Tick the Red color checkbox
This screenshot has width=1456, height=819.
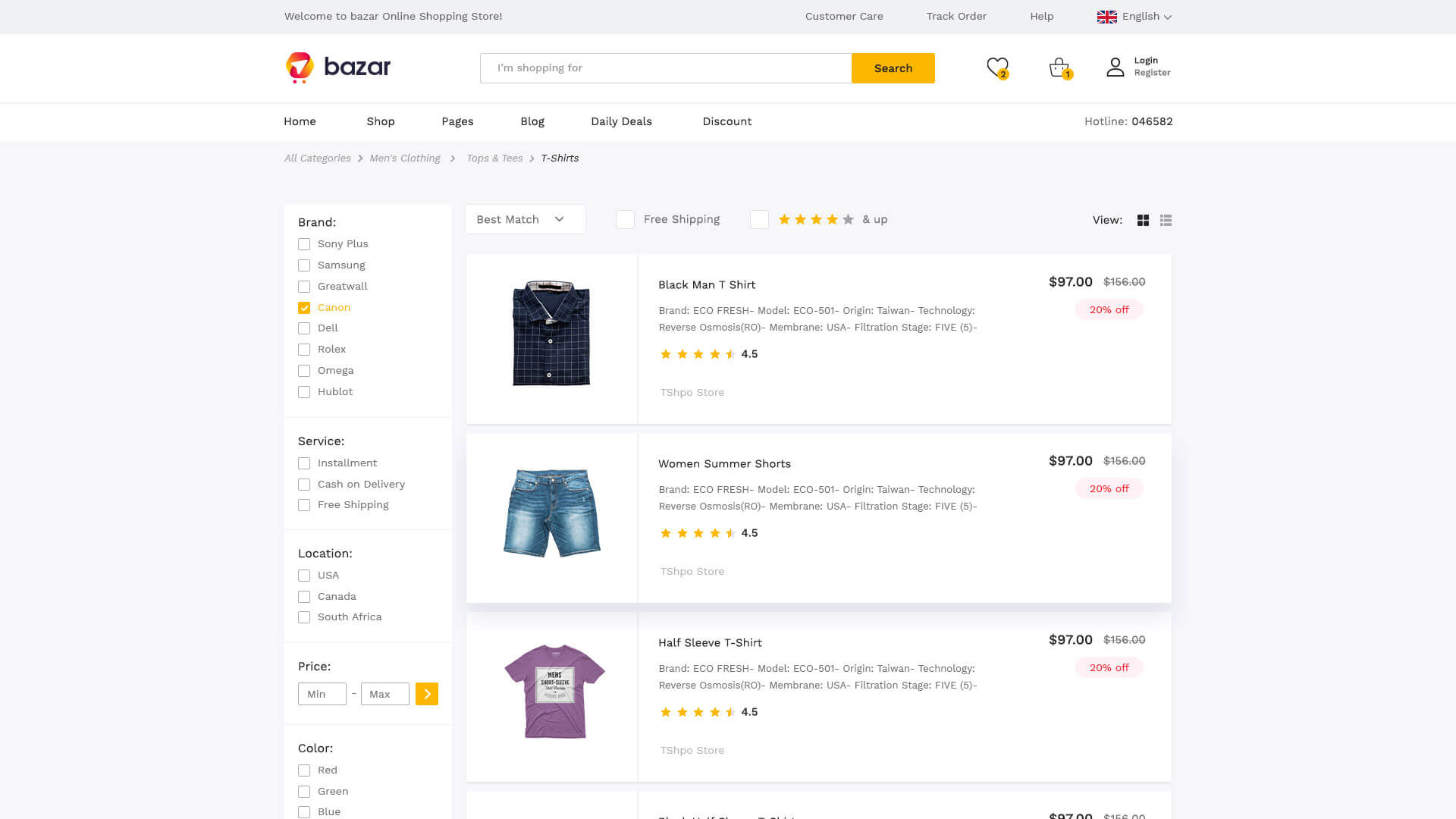[304, 770]
